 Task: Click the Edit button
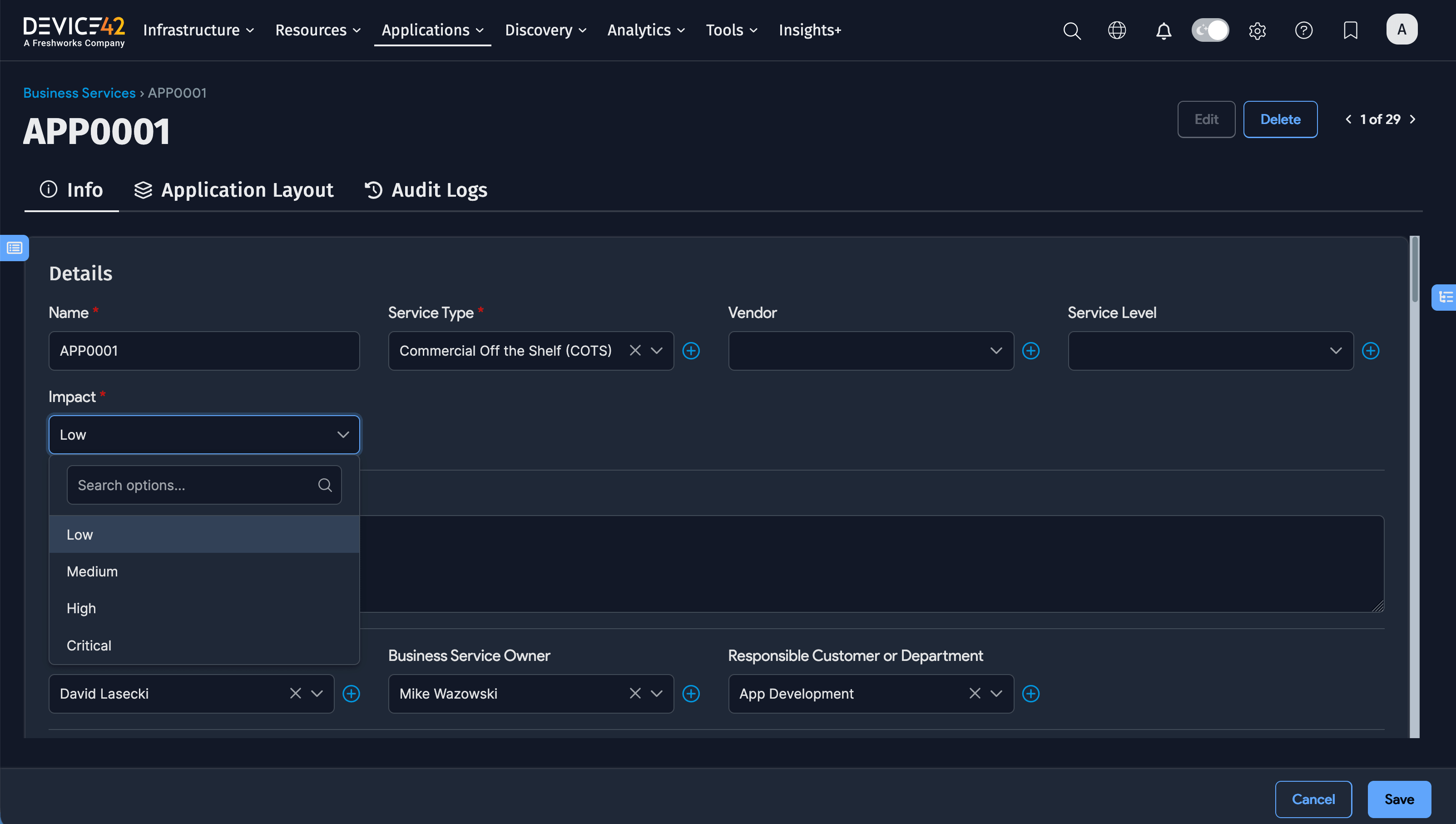(x=1206, y=119)
